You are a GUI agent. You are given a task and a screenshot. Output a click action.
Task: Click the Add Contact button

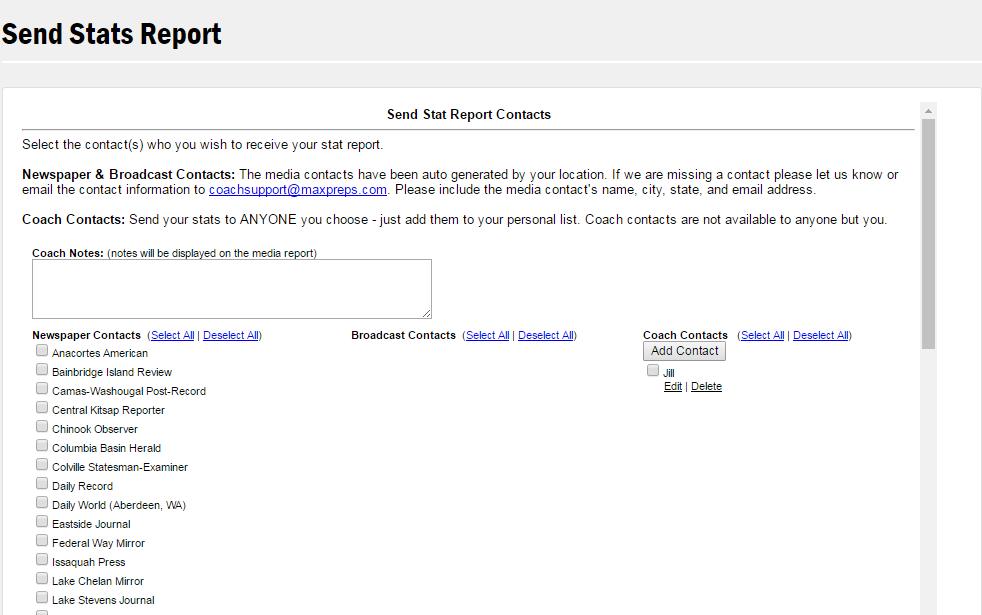684,351
